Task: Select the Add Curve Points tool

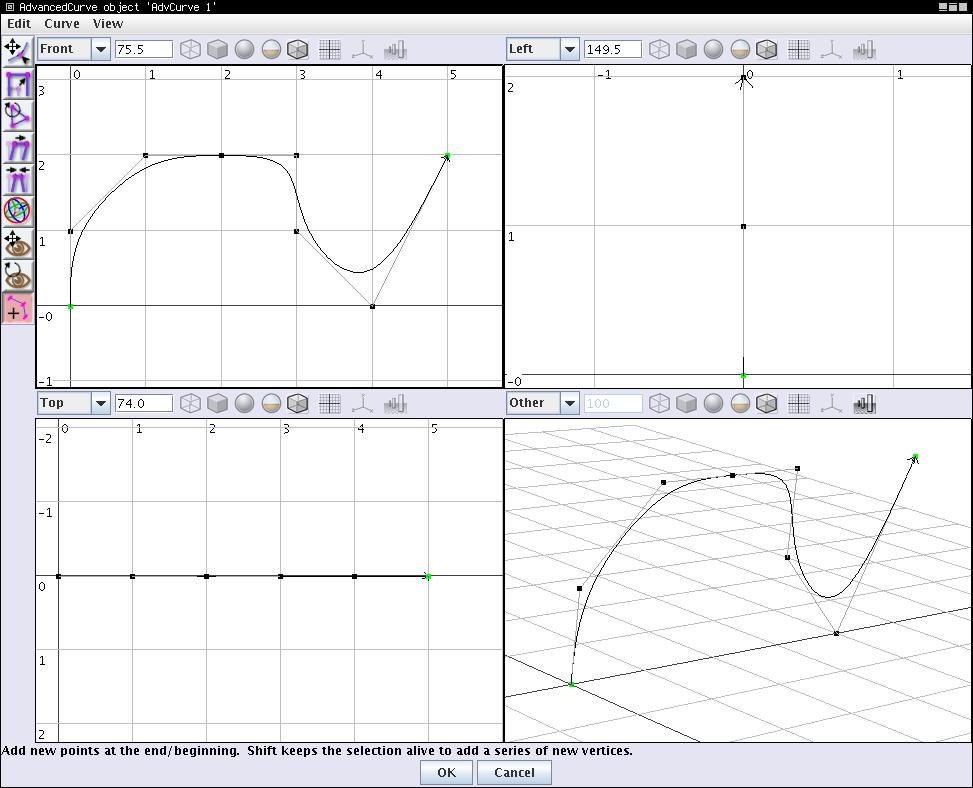Action: click(17, 308)
